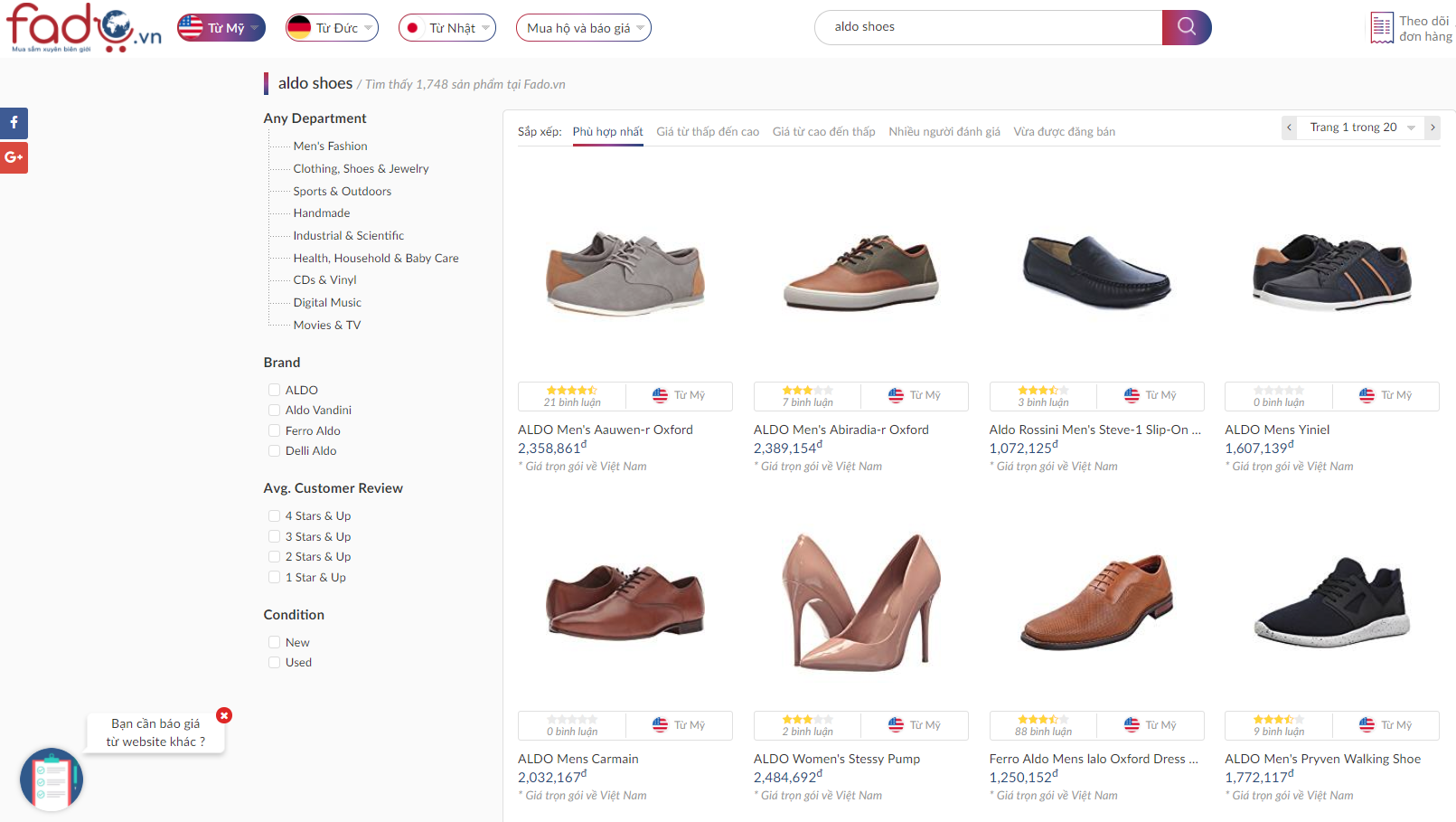The width and height of the screenshot is (1456, 822).
Task: Open Industrial & Scientific department
Action: 348,235
